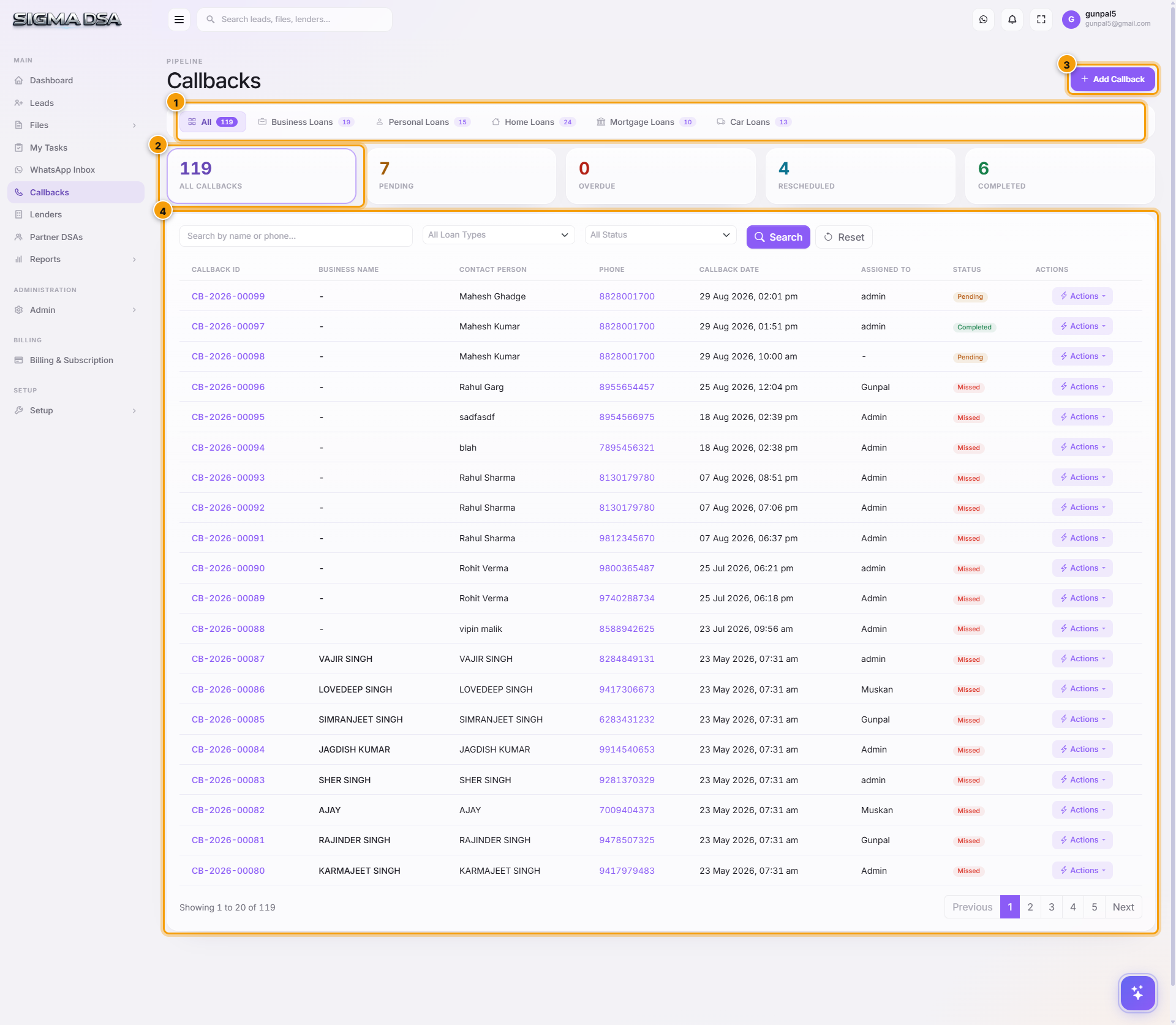Screen dimensions: 1176x1025
Task: Filter by the 0 Overdue card
Action: coord(661,176)
